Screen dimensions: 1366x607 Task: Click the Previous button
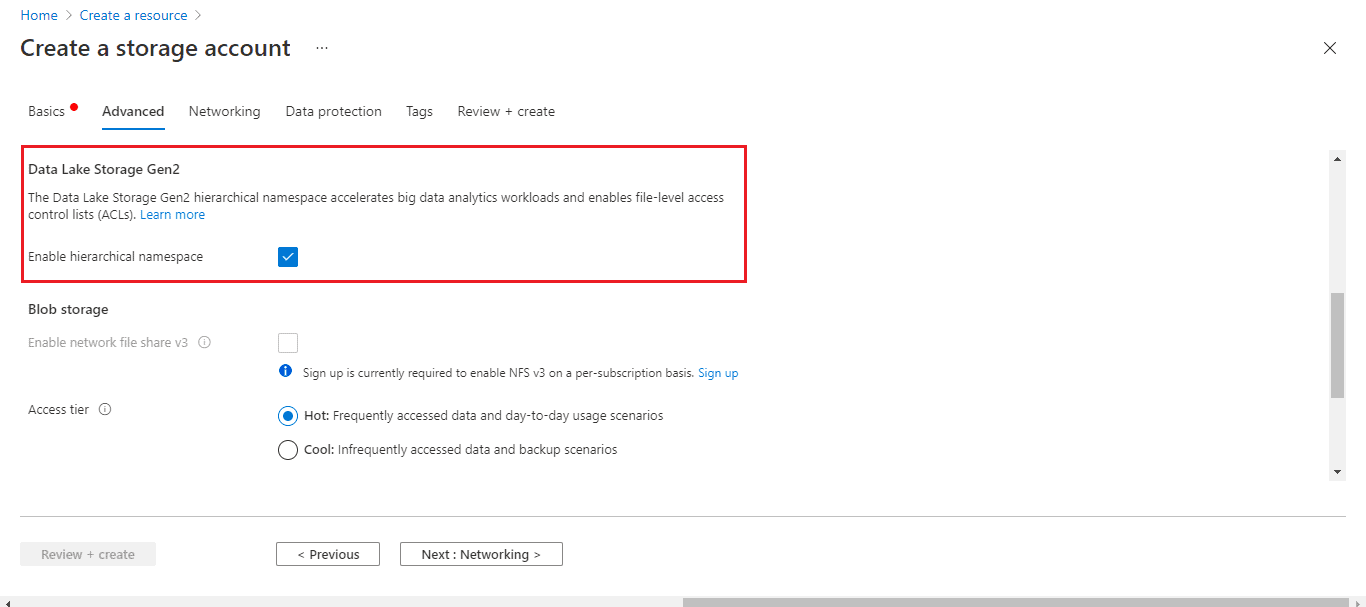[328, 554]
